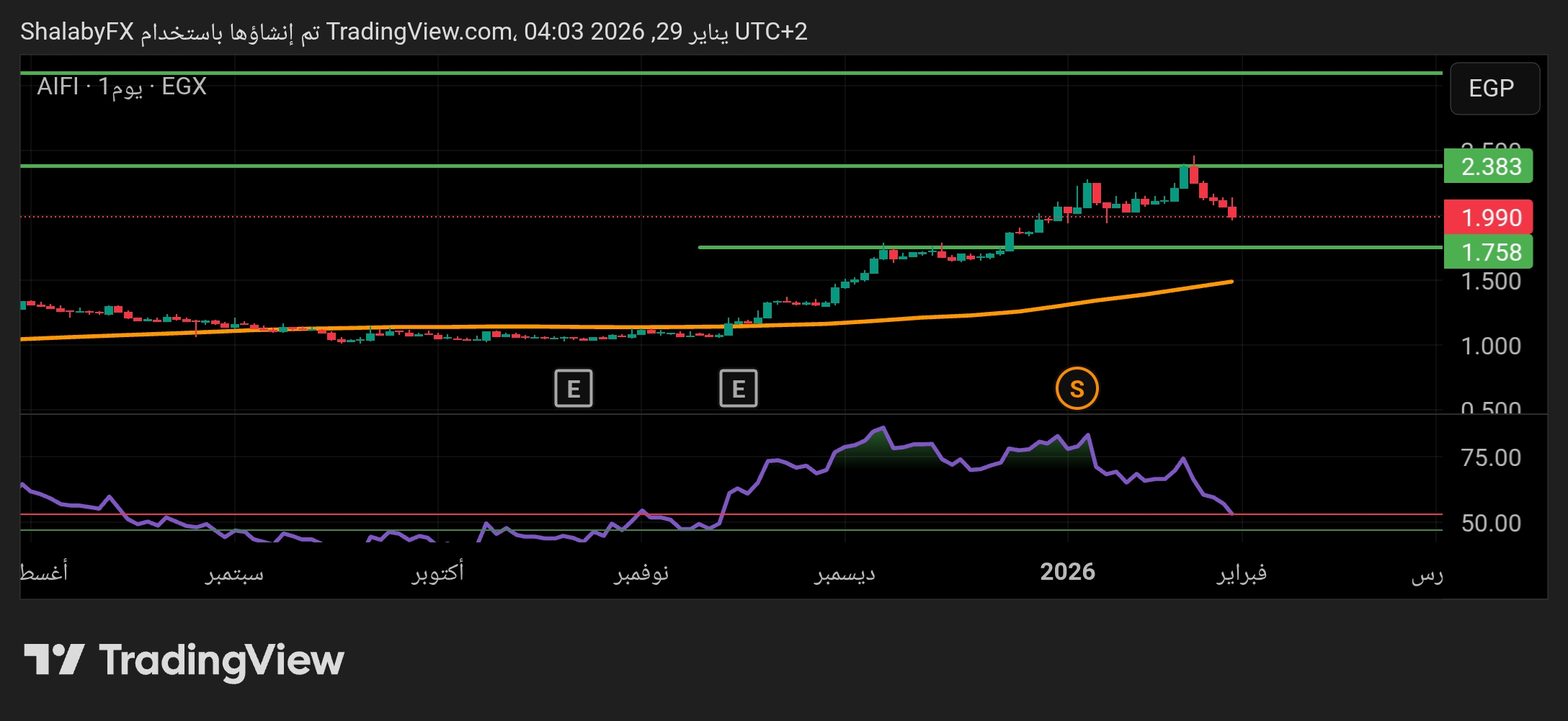Select the green 2.383 price label
Image resolution: width=1568 pixels, height=721 pixels.
(x=1489, y=166)
